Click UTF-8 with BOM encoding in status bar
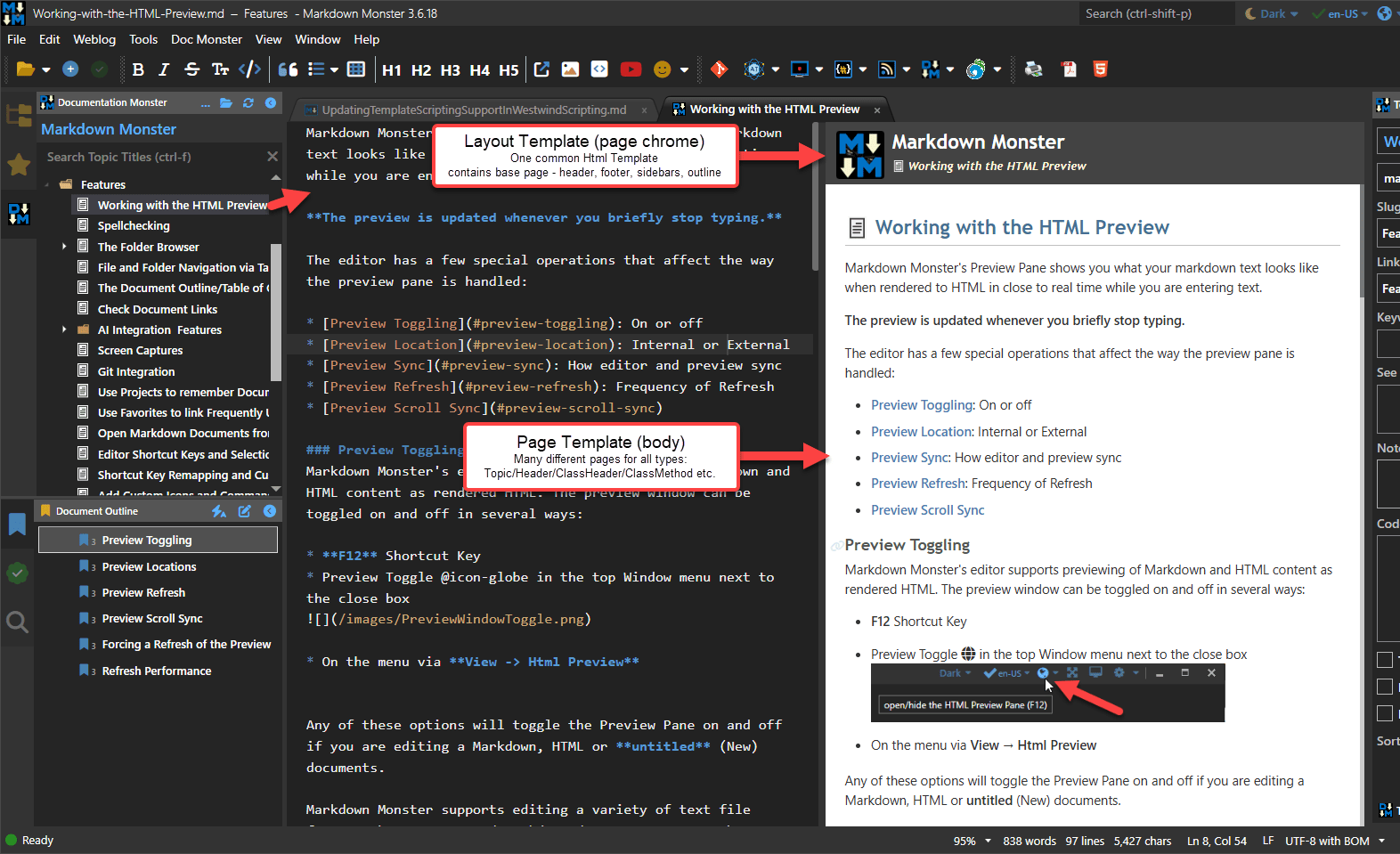Viewport: 1400px width, 854px height. [1327, 841]
